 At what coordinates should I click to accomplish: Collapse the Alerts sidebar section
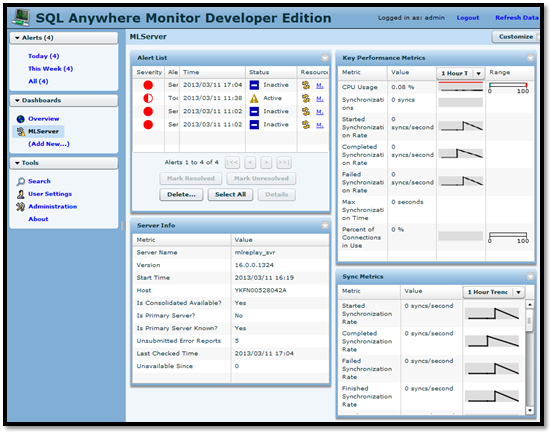tap(17, 38)
